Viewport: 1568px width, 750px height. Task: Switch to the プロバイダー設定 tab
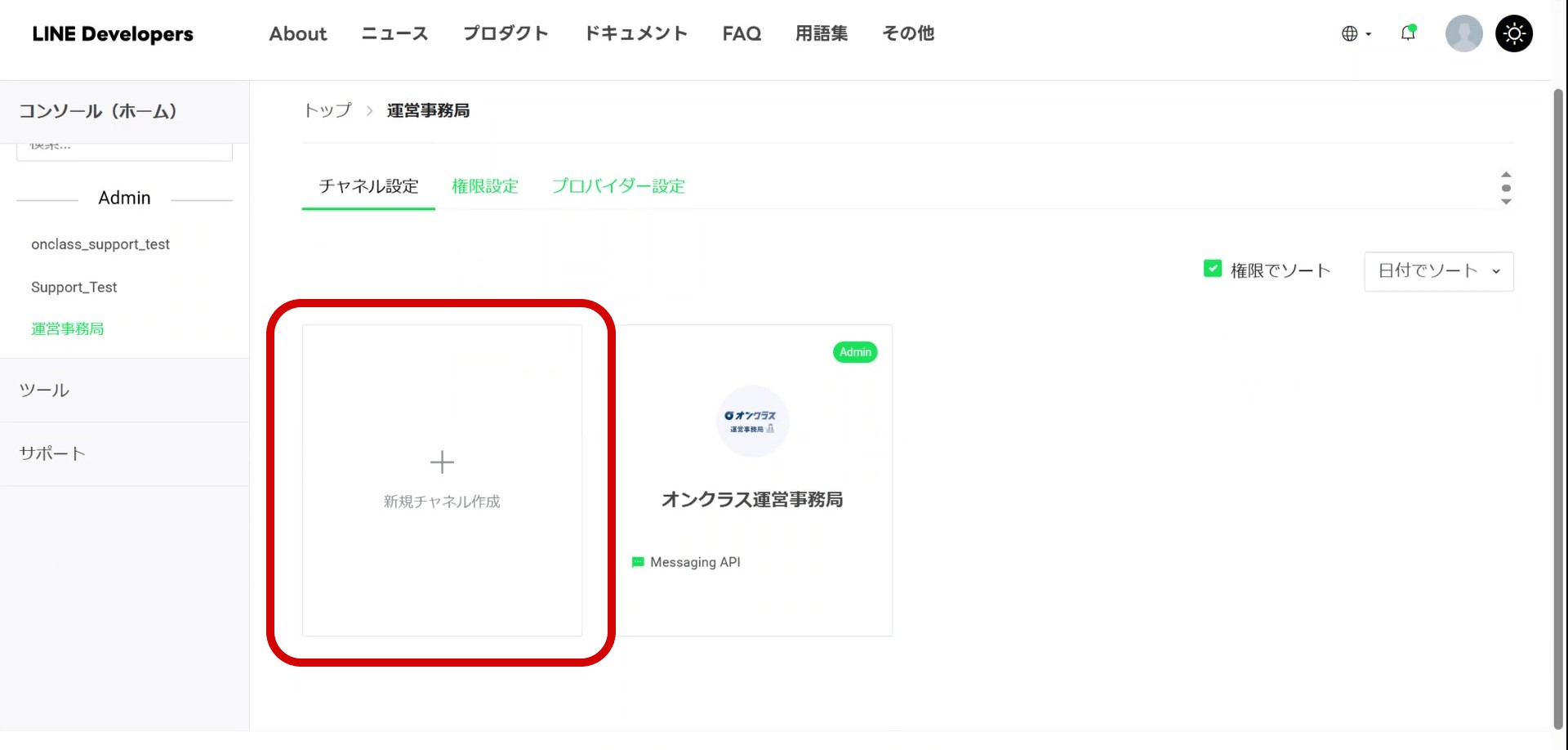click(618, 186)
